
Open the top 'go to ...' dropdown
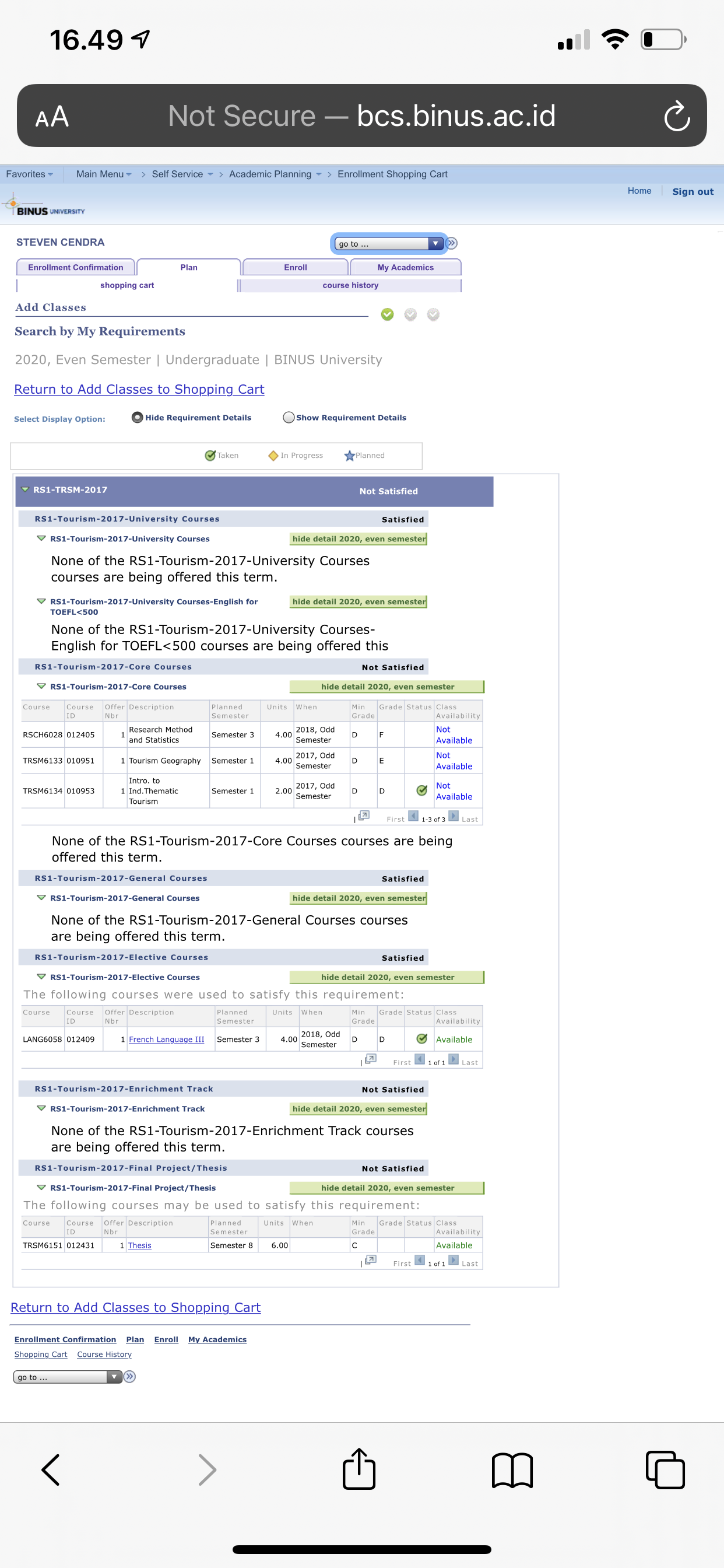(x=389, y=243)
